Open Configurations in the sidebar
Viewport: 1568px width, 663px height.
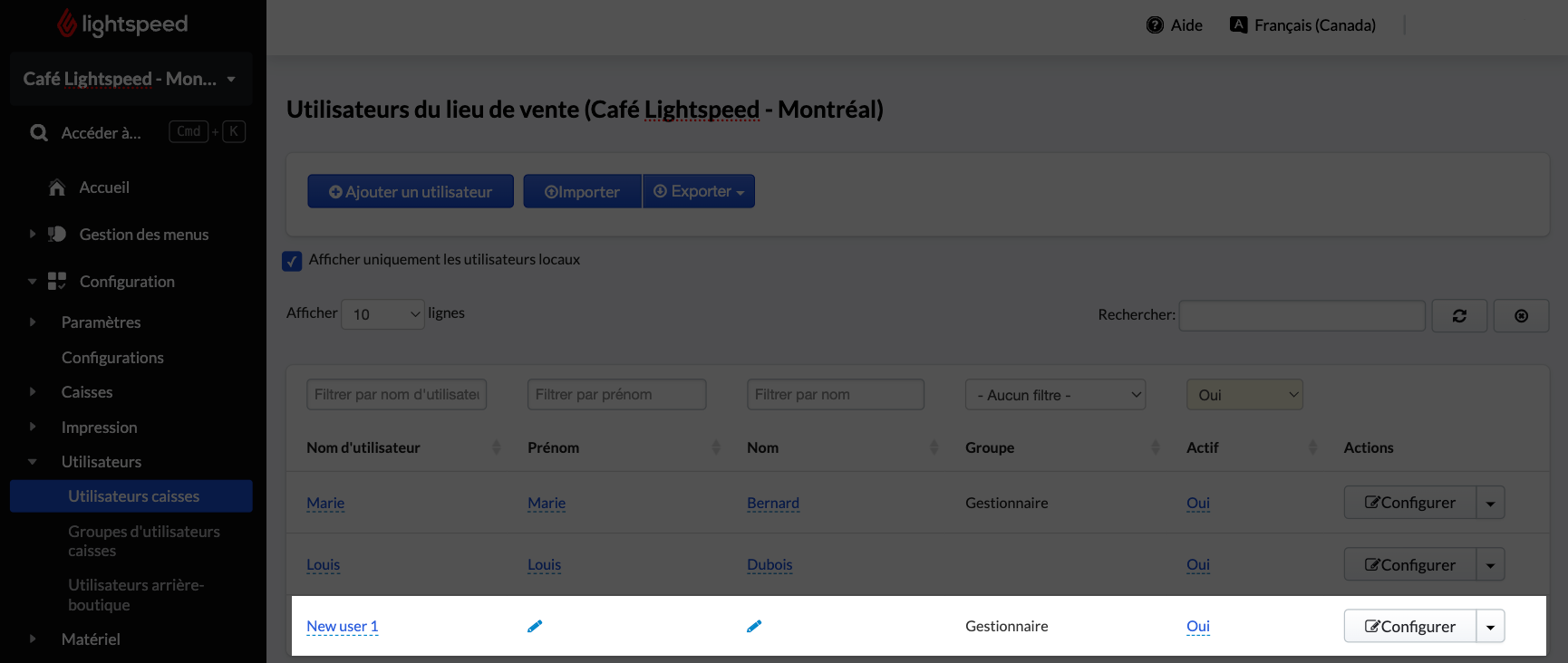112,358
